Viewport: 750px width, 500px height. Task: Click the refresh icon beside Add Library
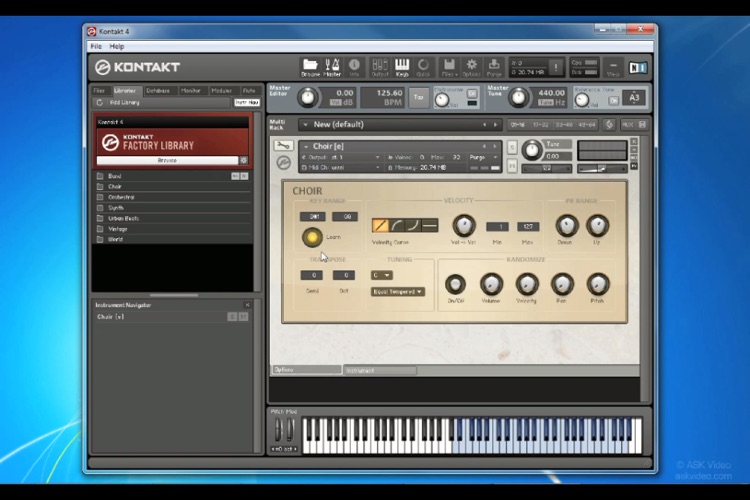(x=99, y=102)
